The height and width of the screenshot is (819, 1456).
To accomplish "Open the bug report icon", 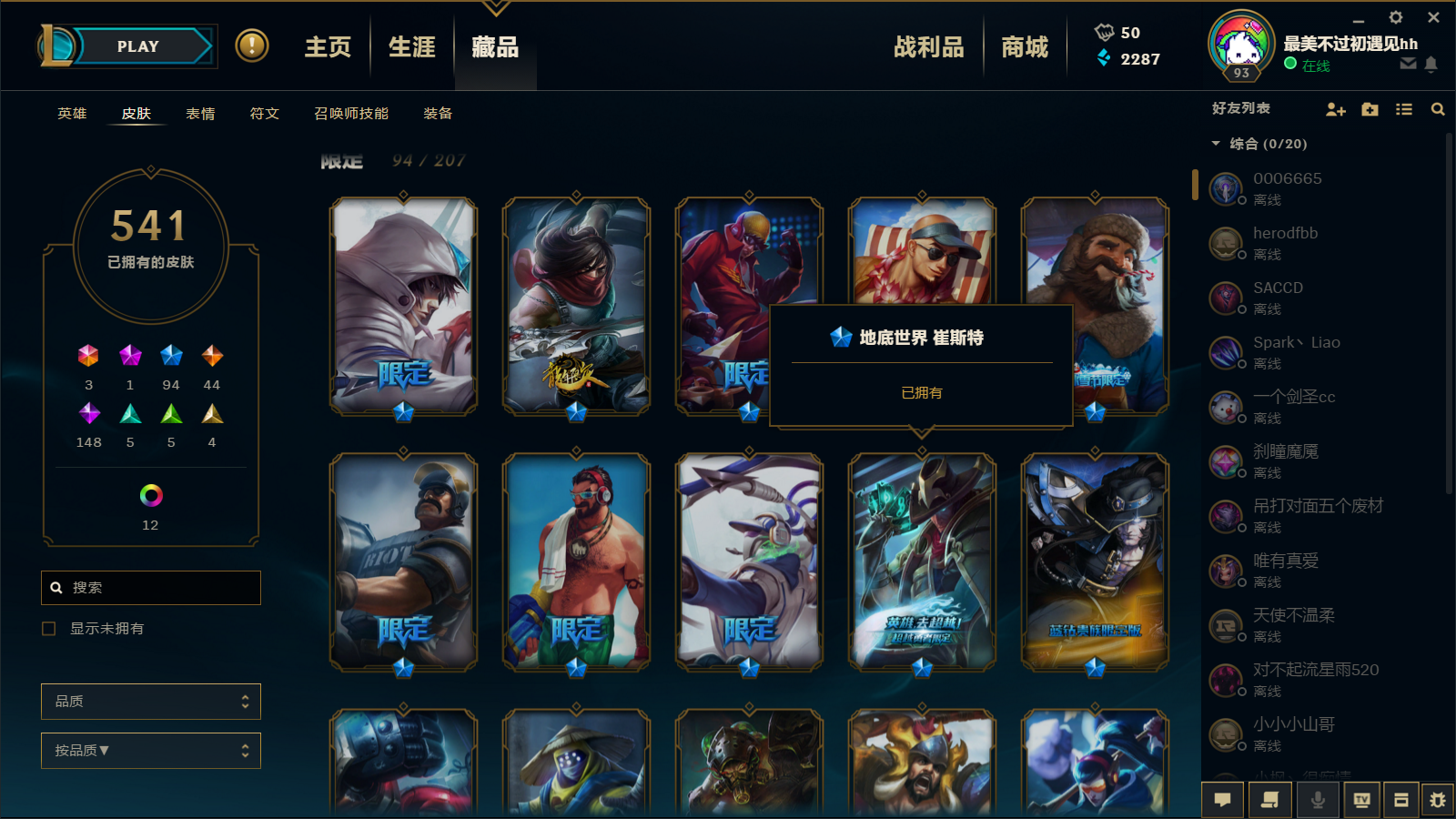I will click(x=1438, y=800).
